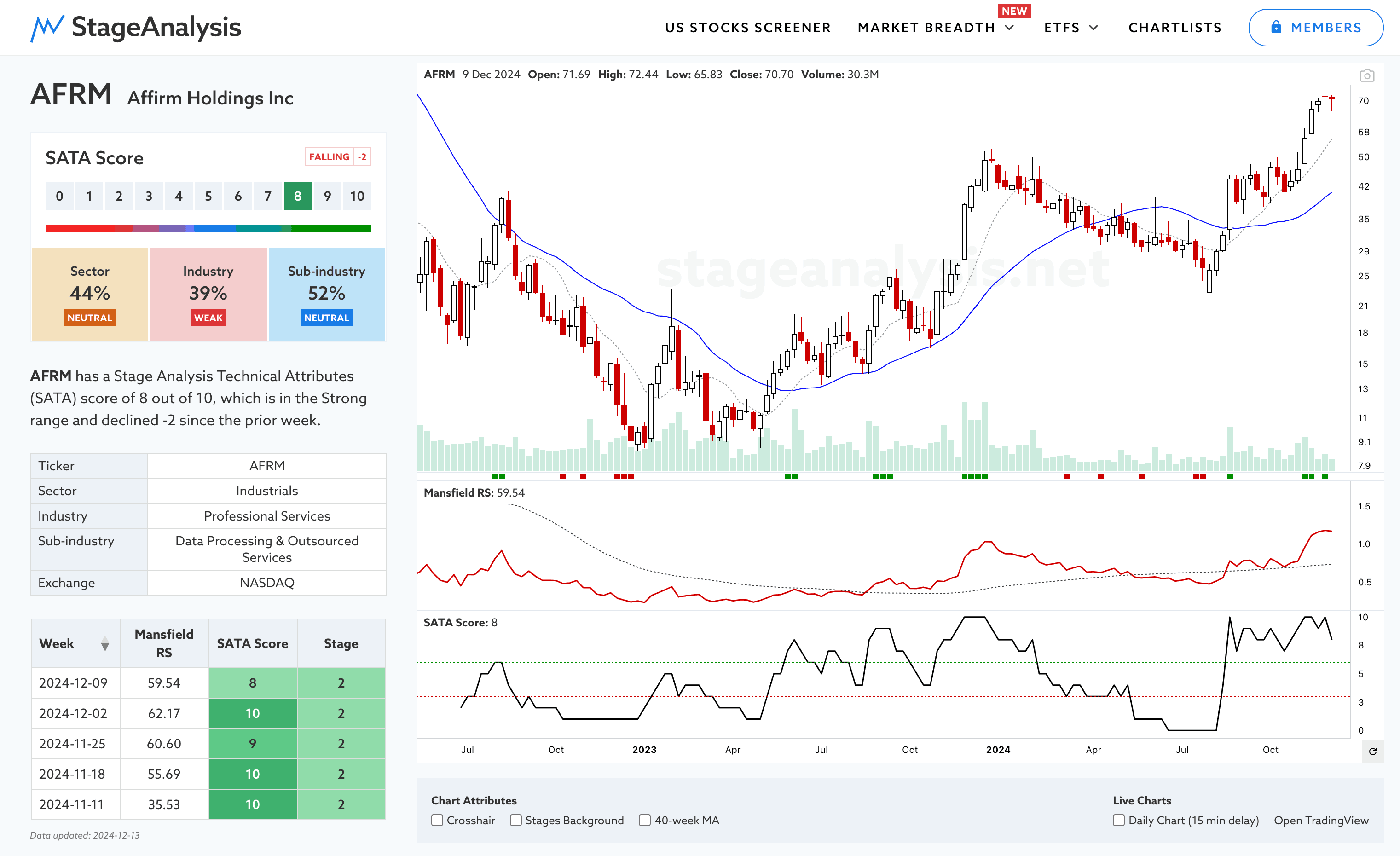
Task: Expand the ETFs dropdown chevron
Action: pyautogui.click(x=1094, y=27)
